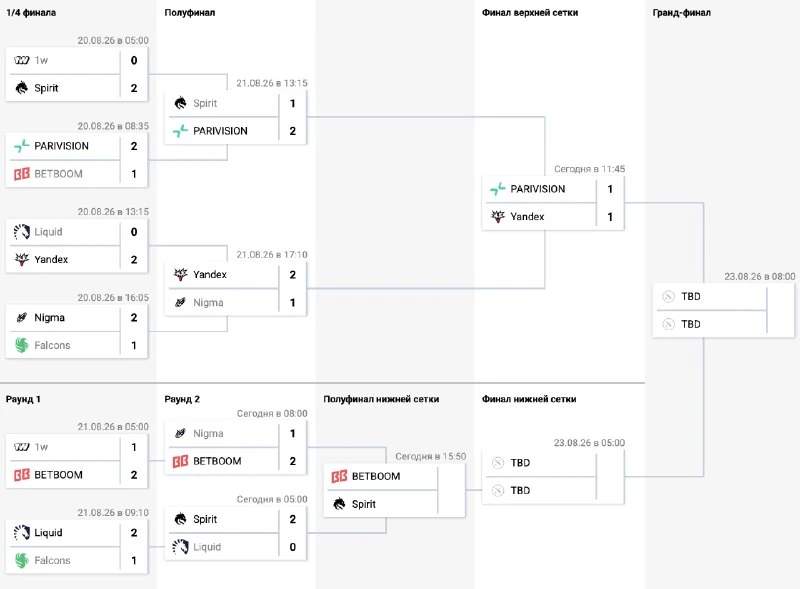Open Liquid team in quarterfinal vs Yandex
The height and width of the screenshot is (589, 800).
point(48,232)
